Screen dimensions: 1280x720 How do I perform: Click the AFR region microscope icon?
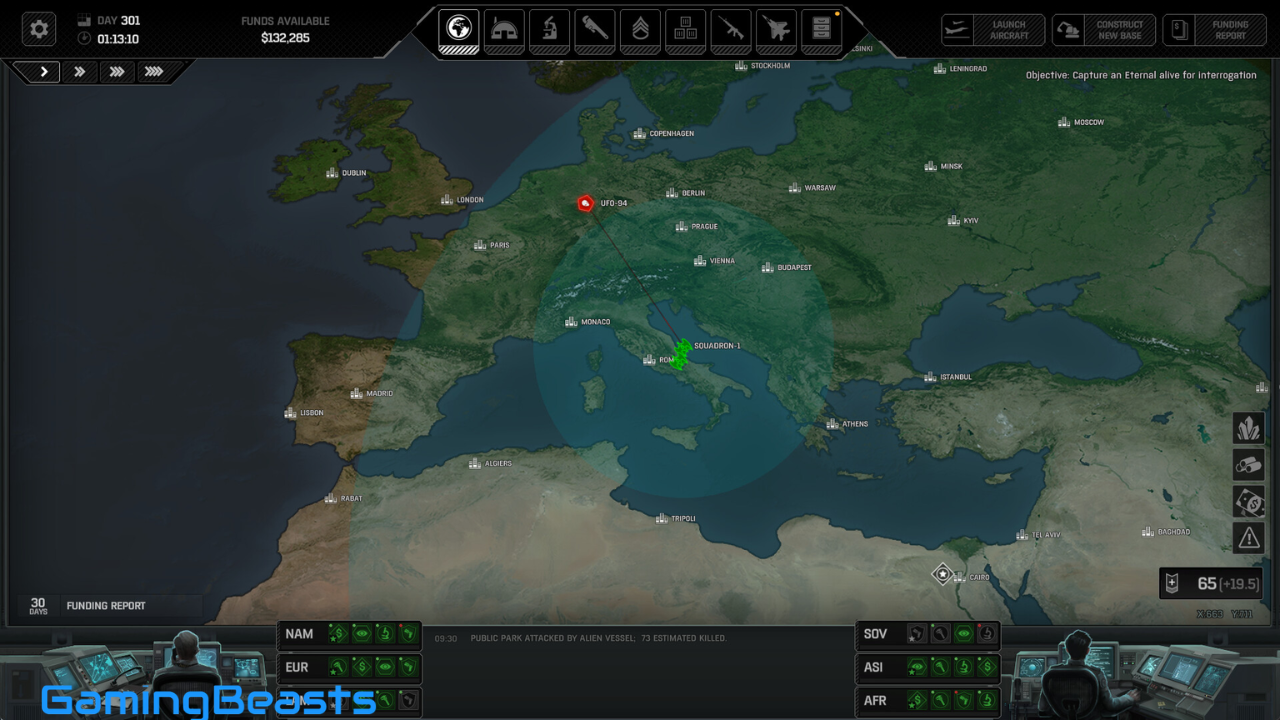pyautogui.click(x=987, y=700)
